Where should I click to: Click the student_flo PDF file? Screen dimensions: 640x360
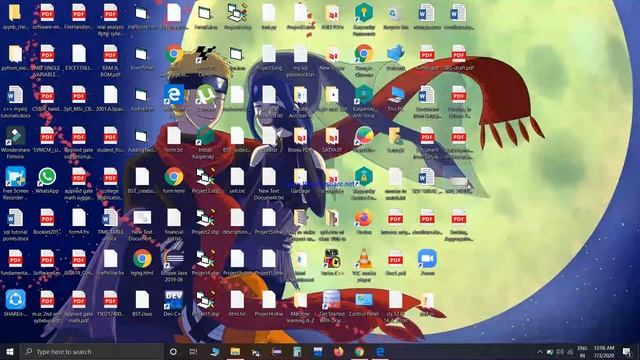[110, 140]
